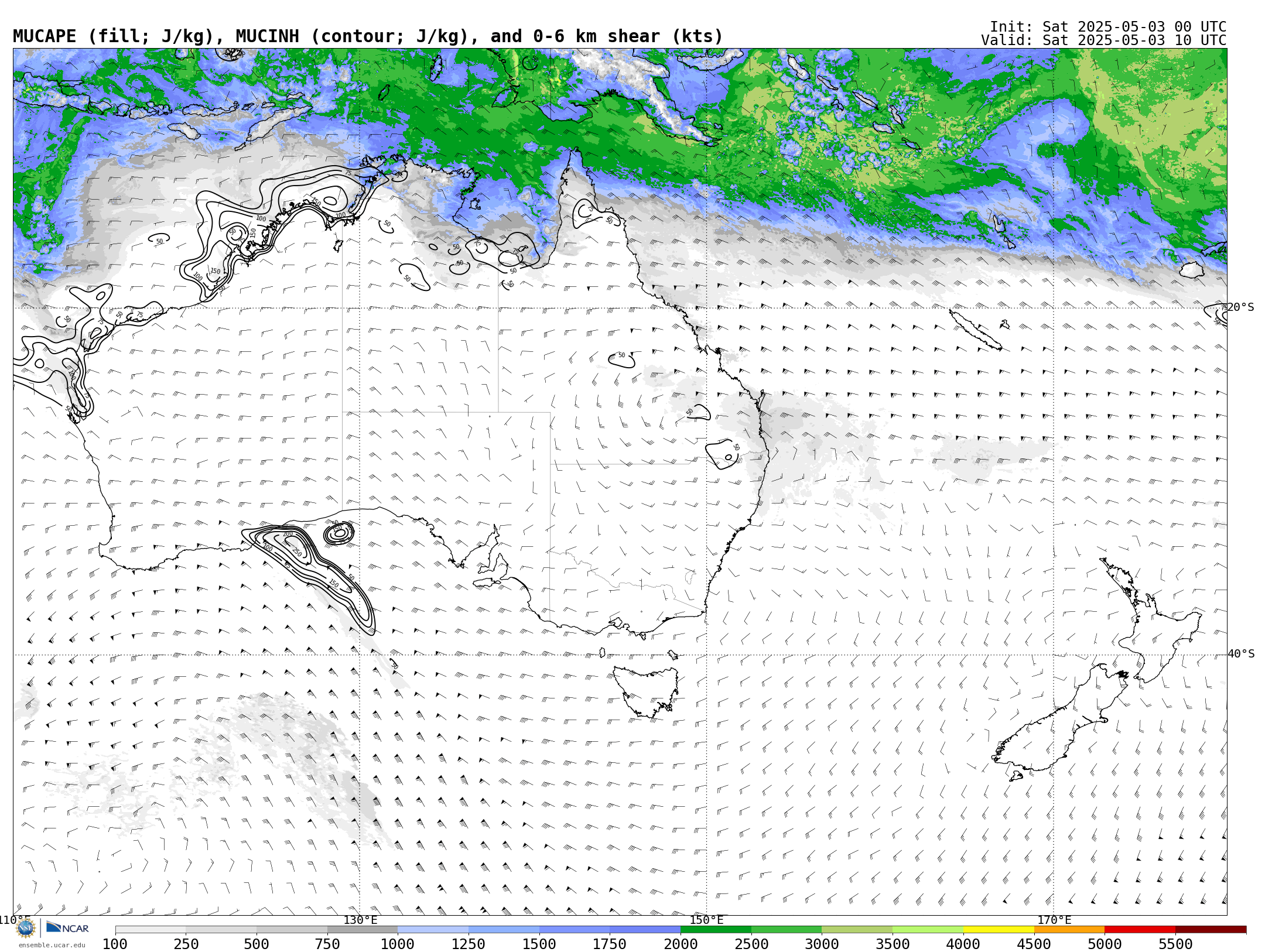The width and height of the screenshot is (1265, 952).
Task: Pick the pale blue 1000–1250 colorbar swatch
Action: 433,930
